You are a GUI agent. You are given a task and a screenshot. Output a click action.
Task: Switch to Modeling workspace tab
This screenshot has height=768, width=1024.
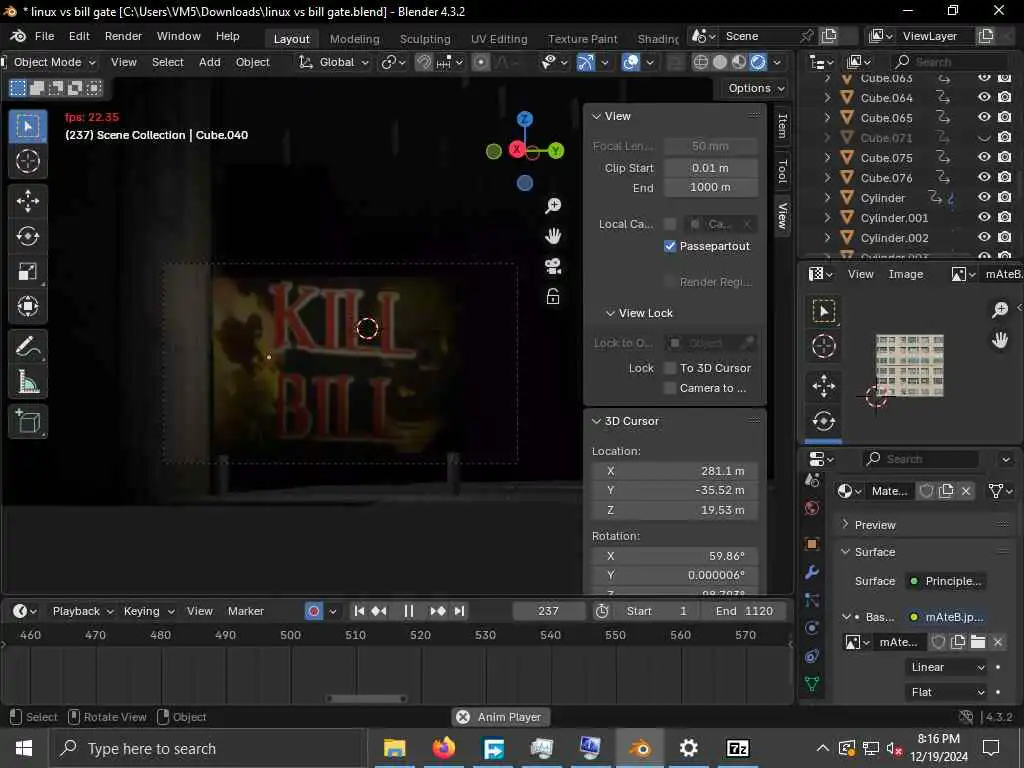point(354,39)
